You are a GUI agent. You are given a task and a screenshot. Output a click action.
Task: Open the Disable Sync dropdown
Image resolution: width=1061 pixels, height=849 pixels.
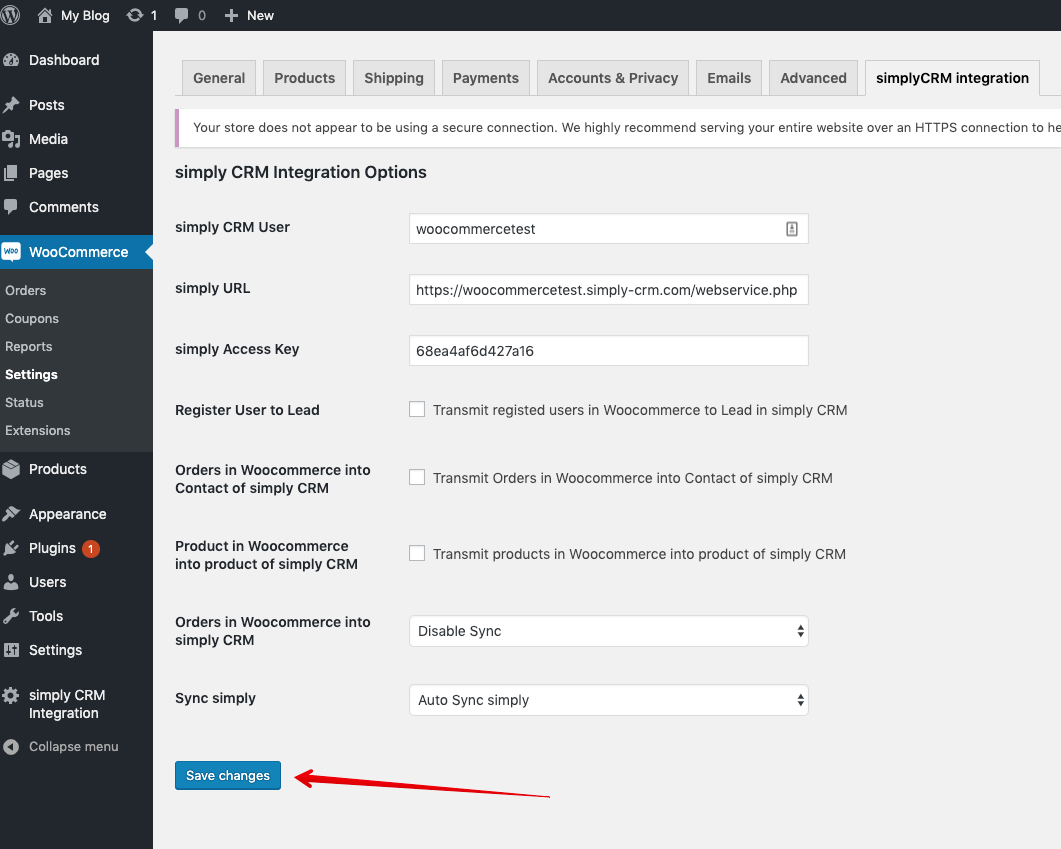tap(608, 631)
